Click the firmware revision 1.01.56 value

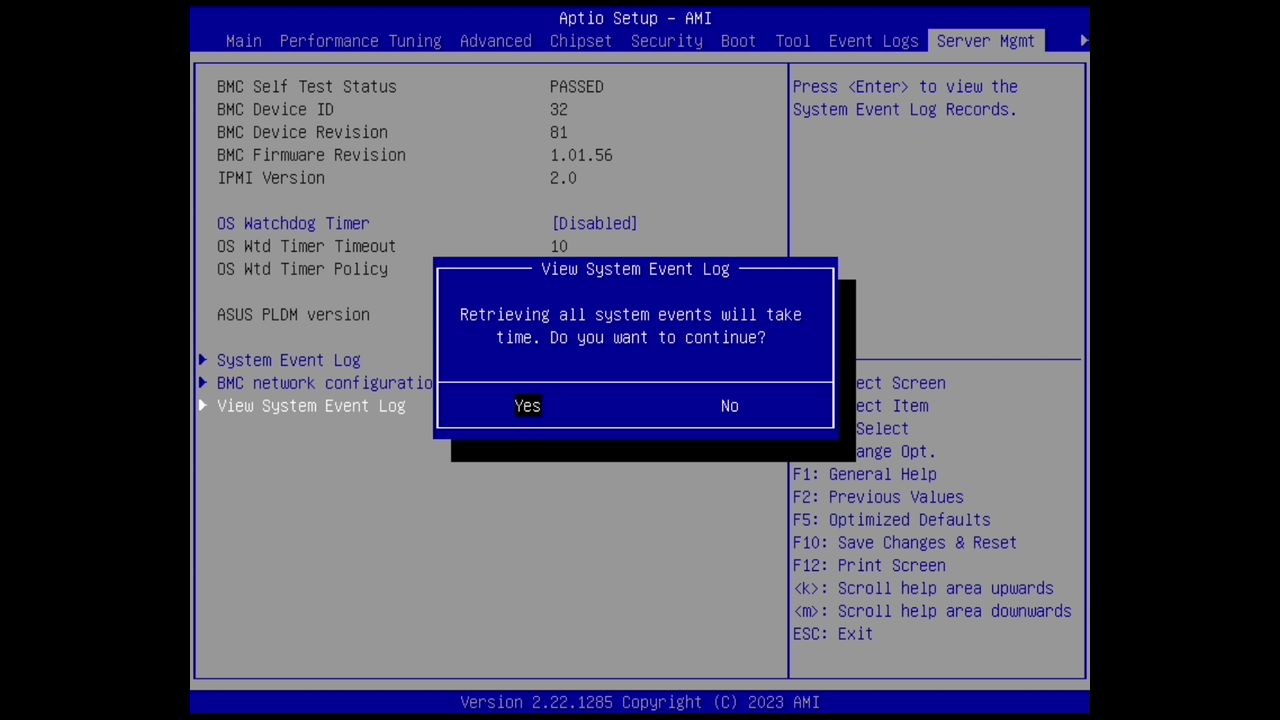[x=581, y=155]
